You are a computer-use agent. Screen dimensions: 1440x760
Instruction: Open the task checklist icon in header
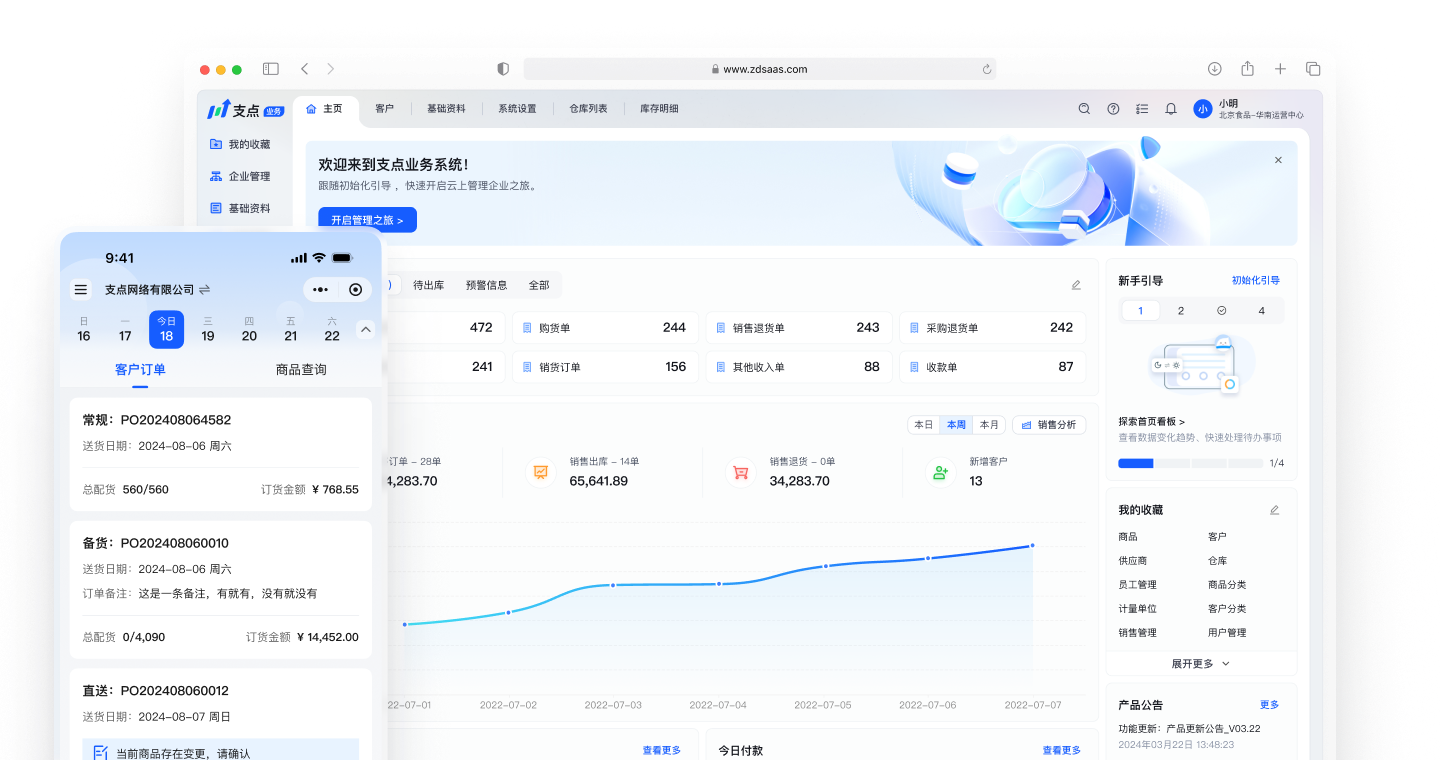(x=1142, y=109)
